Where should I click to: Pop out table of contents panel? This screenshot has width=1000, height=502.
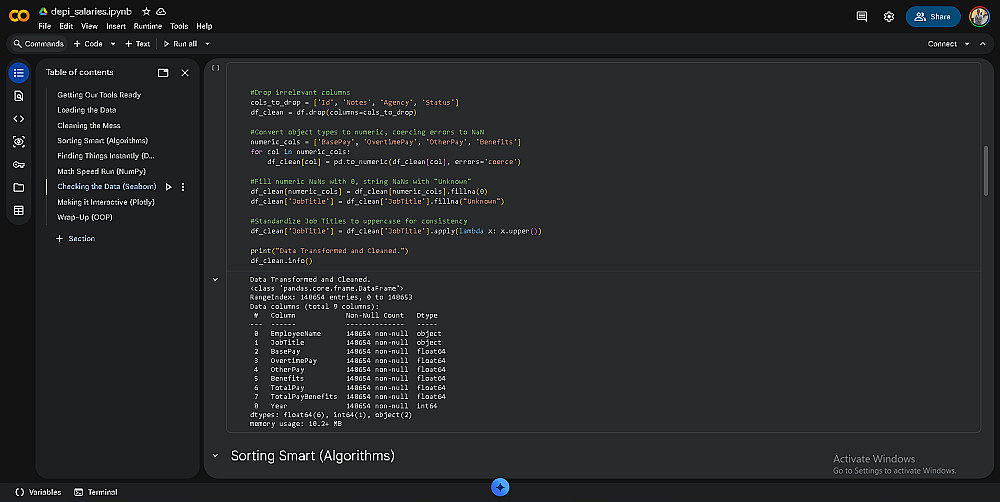point(163,73)
